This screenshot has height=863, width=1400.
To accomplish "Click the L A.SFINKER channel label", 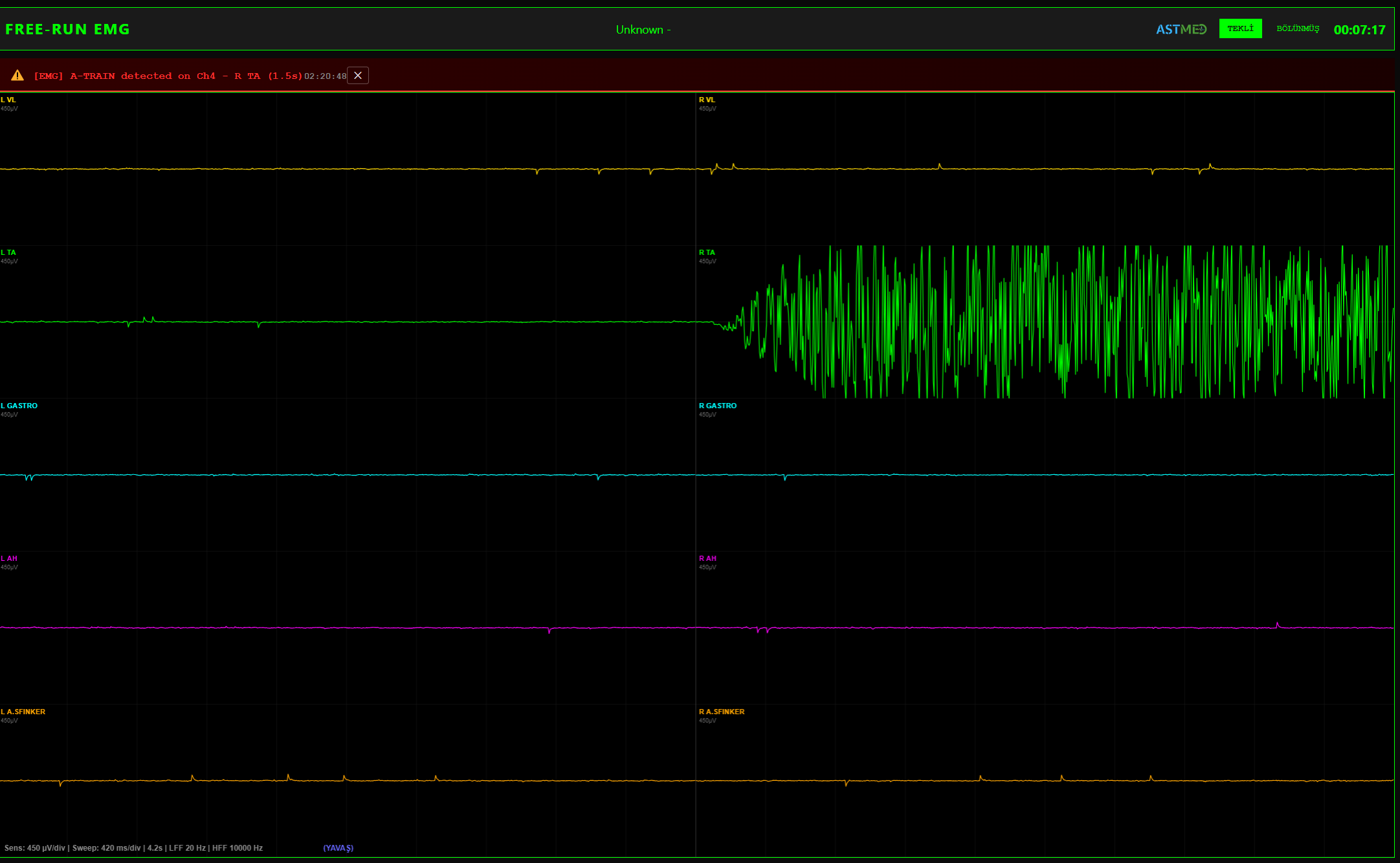I will click(23, 712).
